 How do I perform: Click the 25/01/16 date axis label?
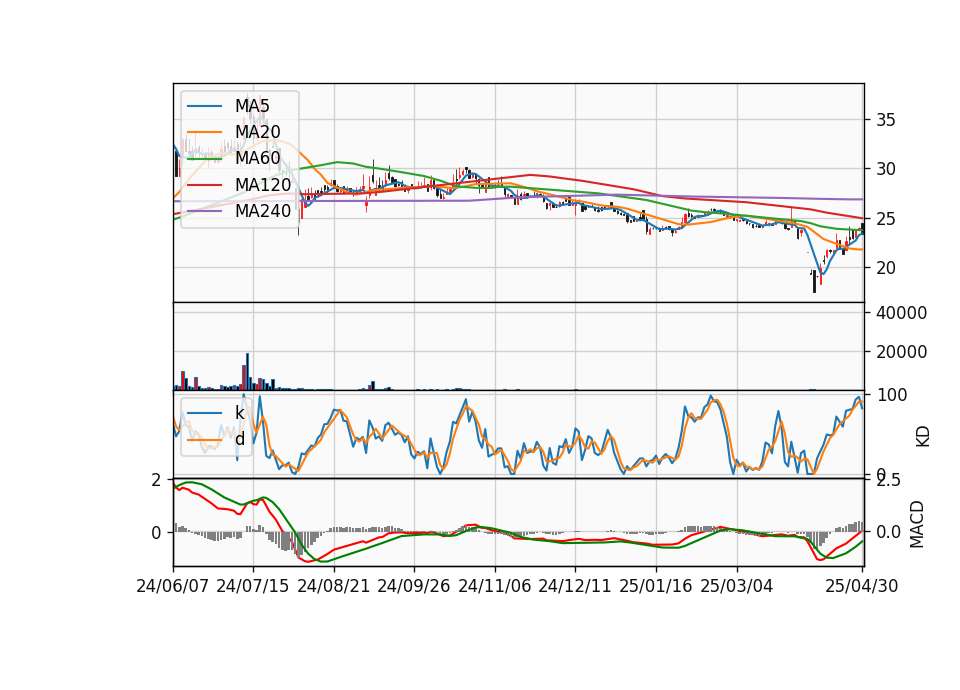click(x=656, y=586)
